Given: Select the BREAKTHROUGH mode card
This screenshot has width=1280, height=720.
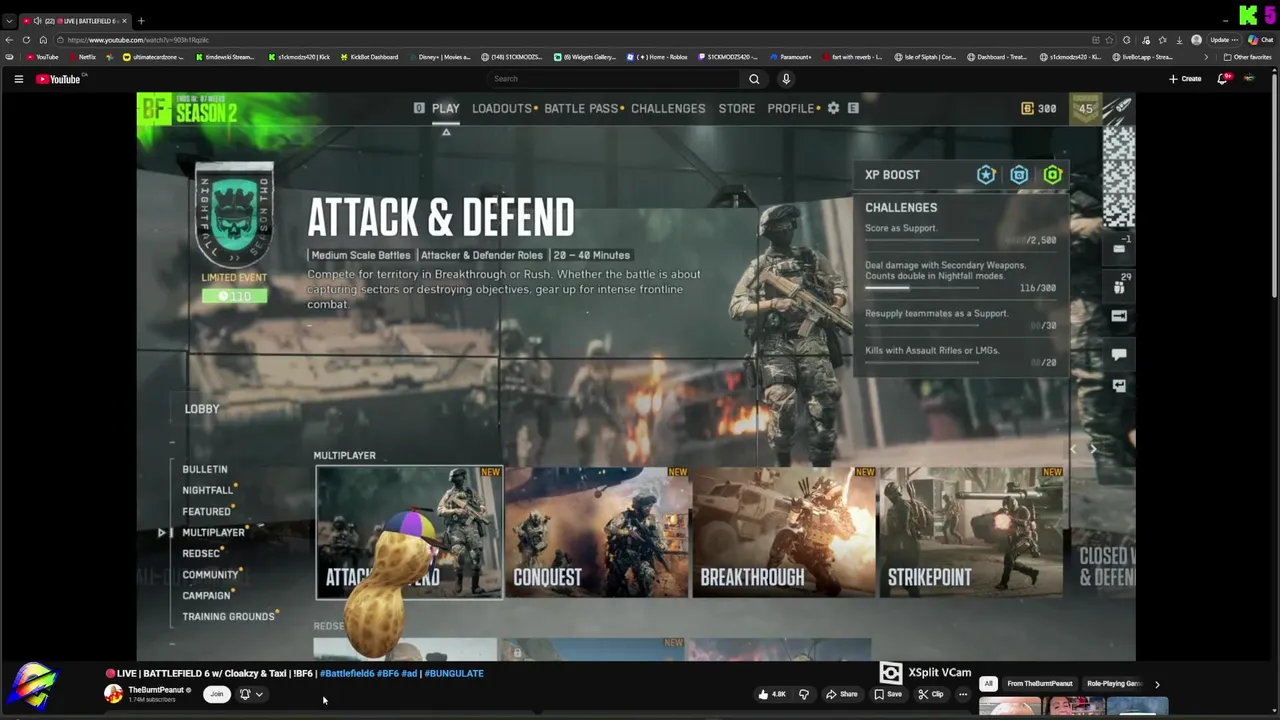Looking at the screenshot, I should [x=784, y=532].
